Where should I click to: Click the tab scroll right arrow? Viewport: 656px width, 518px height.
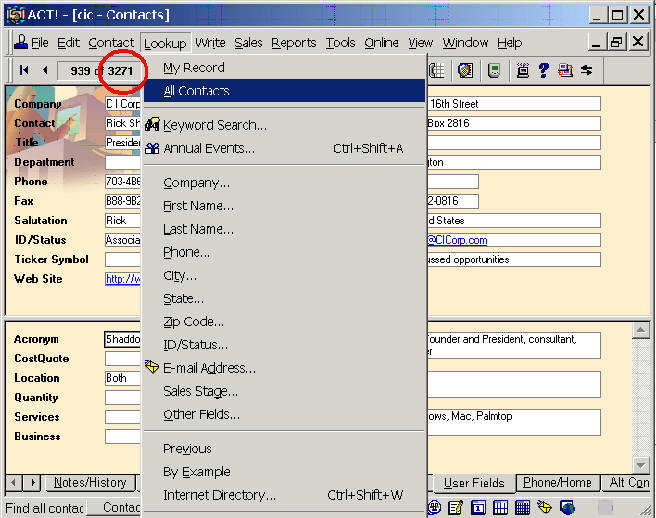coord(32,483)
